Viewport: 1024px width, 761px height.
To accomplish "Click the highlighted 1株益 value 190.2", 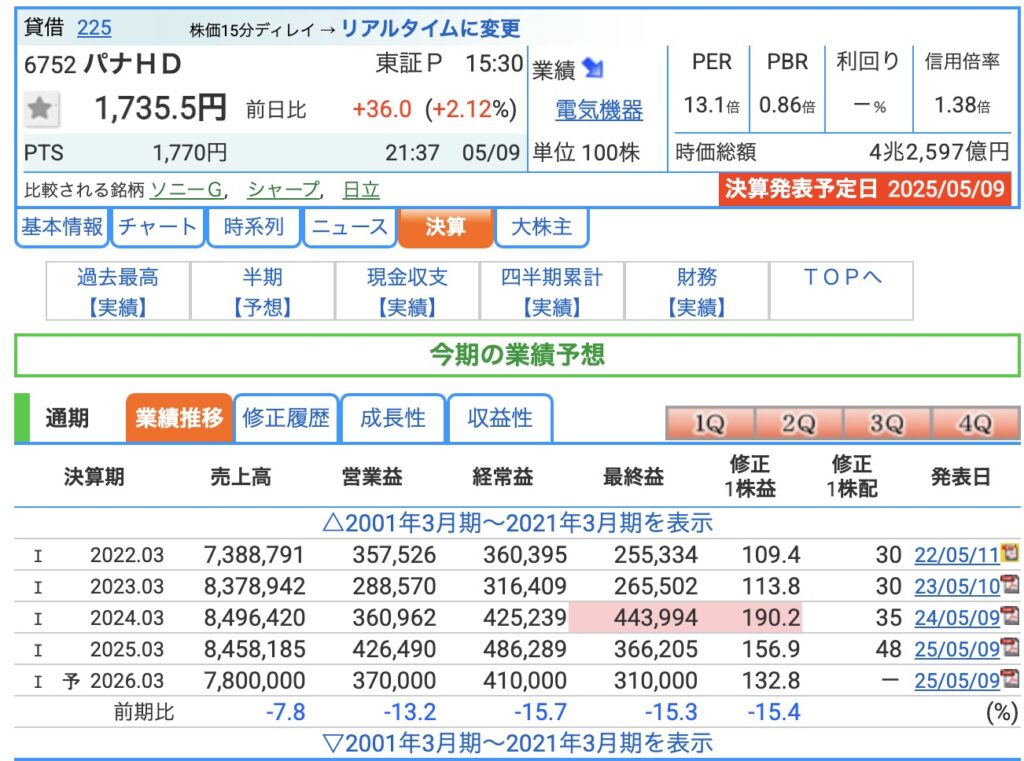I will point(771,617).
